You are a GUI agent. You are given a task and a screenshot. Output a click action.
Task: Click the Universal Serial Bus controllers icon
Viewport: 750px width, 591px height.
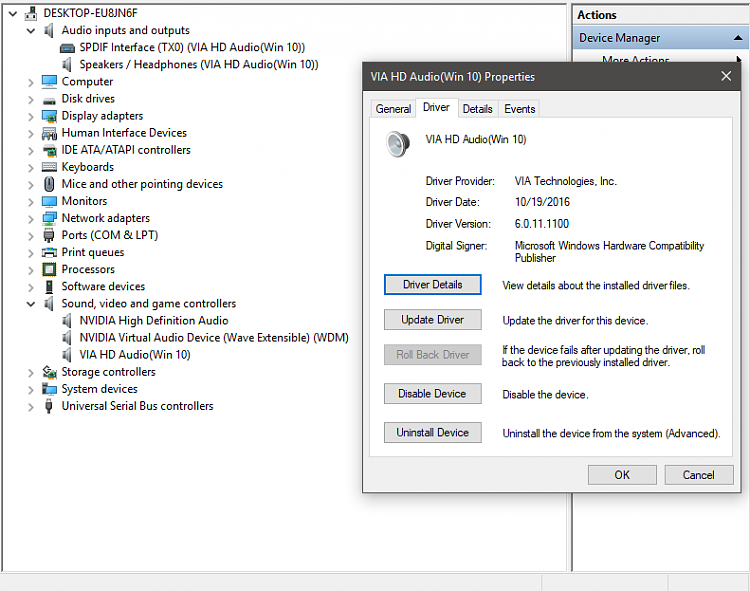[x=49, y=406]
